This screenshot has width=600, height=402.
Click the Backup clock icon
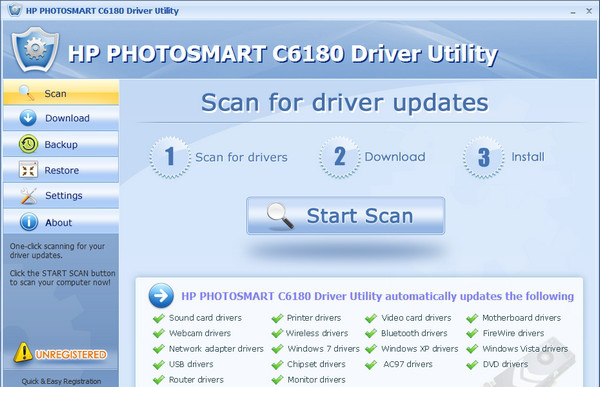point(28,144)
